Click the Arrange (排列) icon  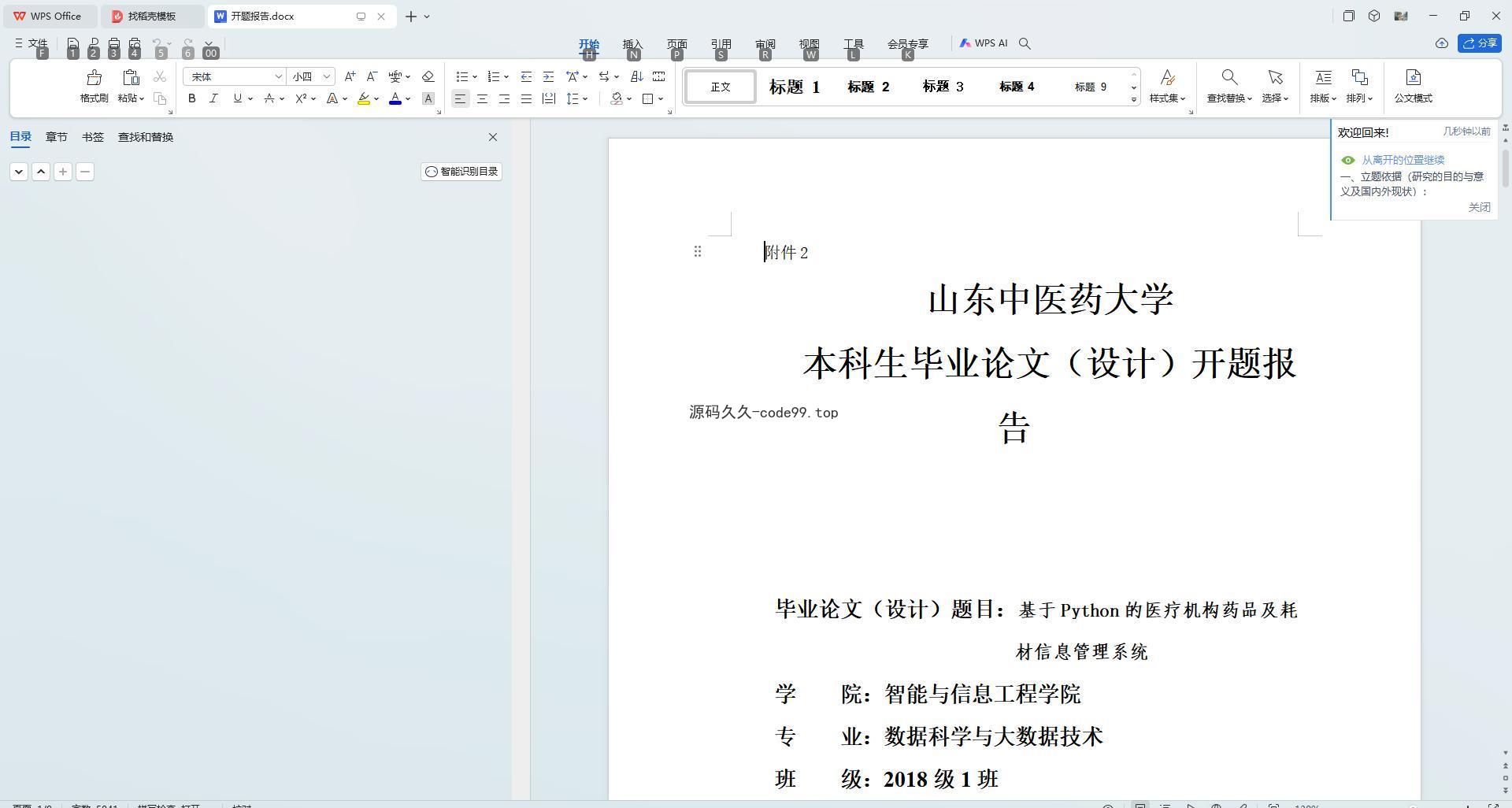tap(1359, 77)
